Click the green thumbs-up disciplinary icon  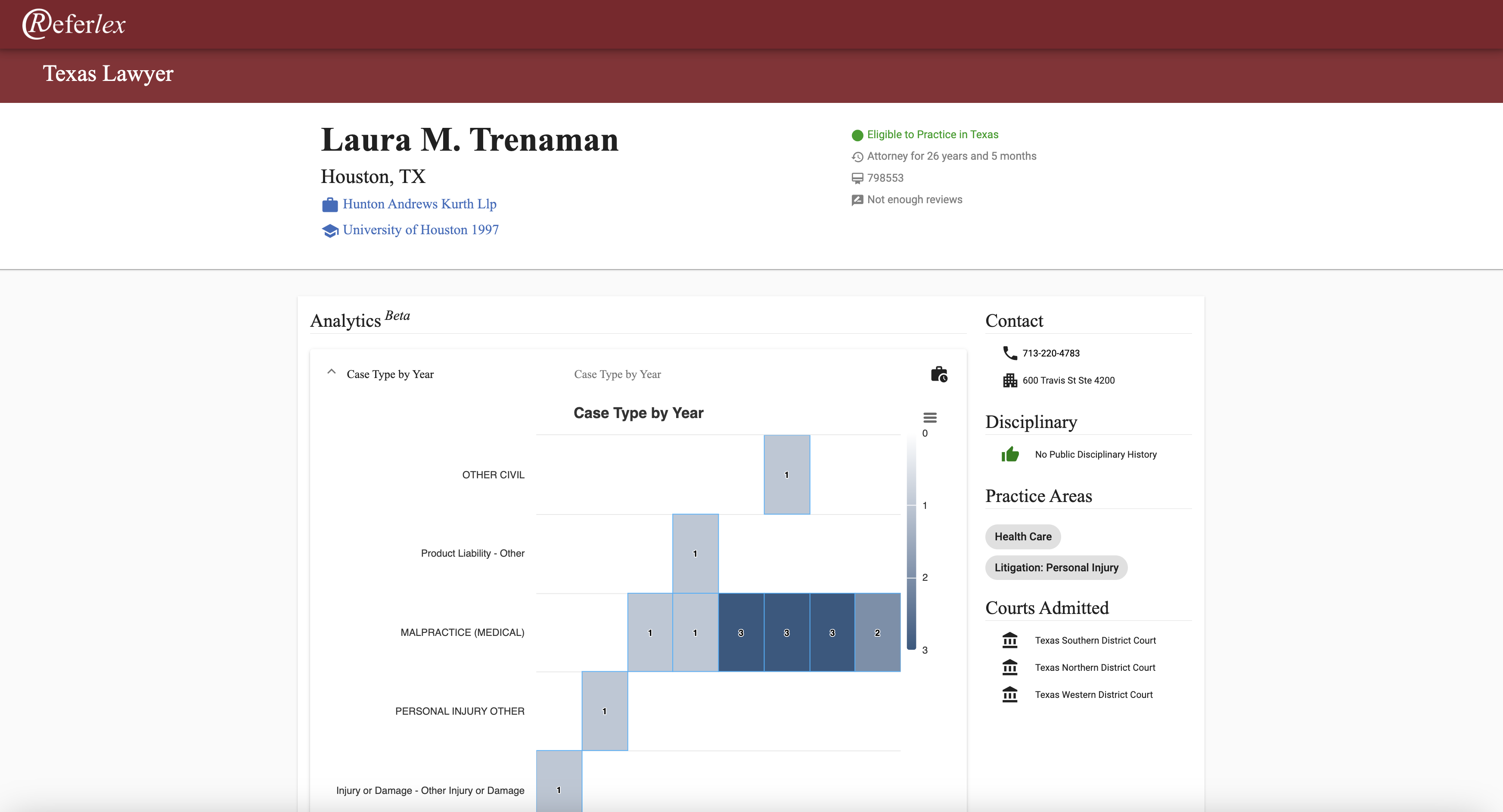click(x=1010, y=454)
